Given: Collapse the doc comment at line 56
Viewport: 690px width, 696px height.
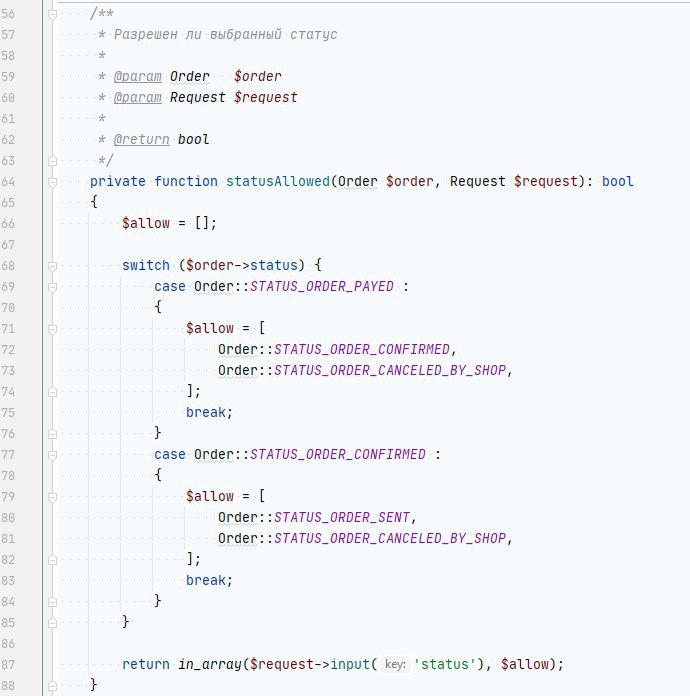Looking at the screenshot, I should pyautogui.click(x=52, y=15).
